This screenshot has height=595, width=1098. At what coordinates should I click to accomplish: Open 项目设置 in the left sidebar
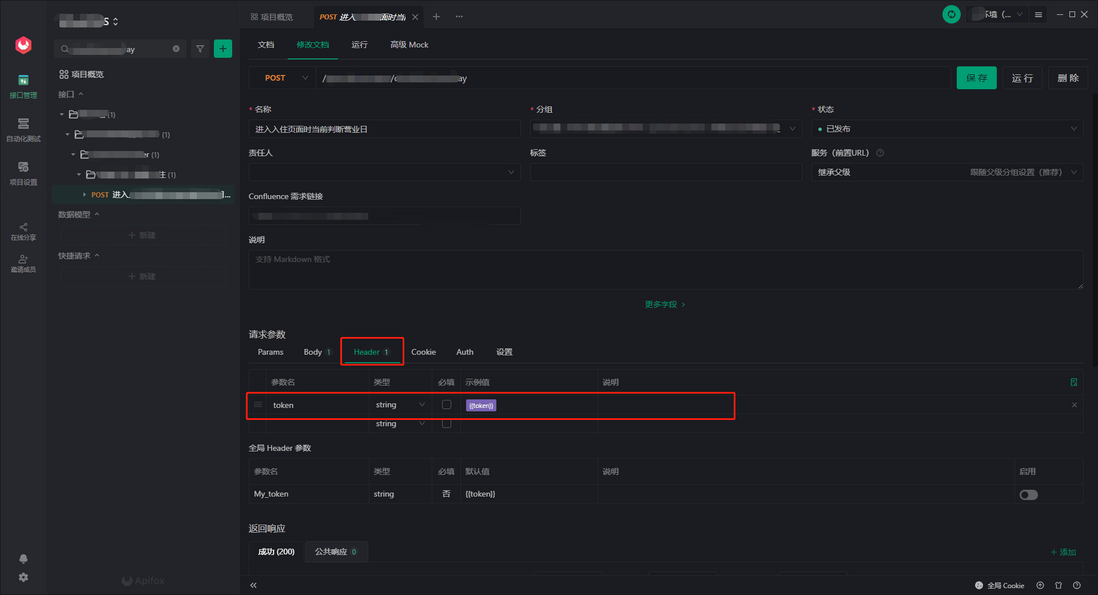23,173
